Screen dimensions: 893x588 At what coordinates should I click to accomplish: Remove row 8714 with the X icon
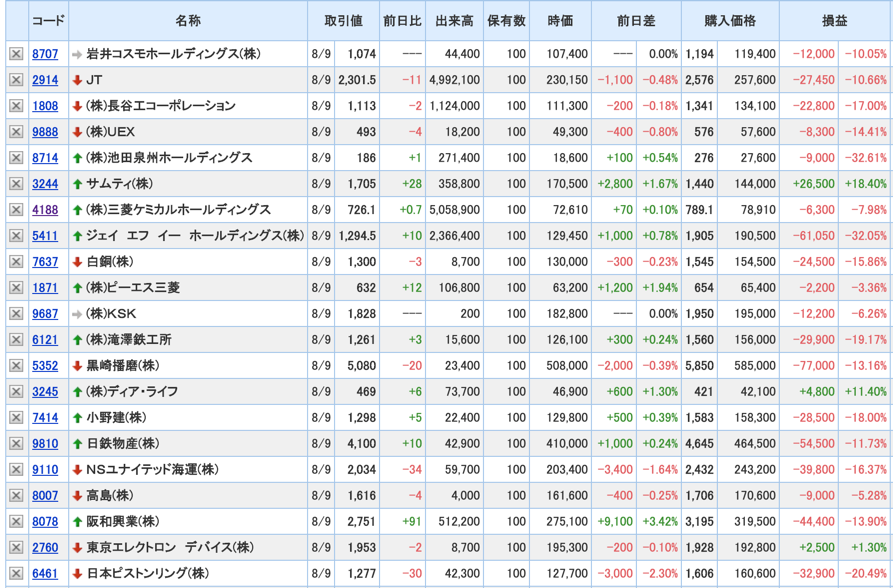coord(16,157)
